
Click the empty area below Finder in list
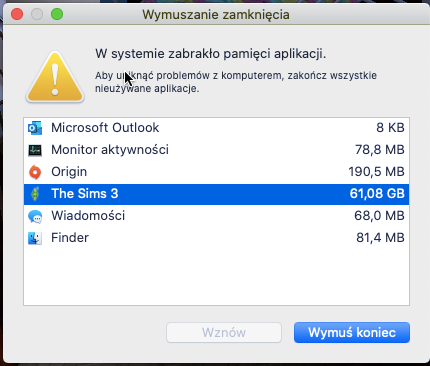[x=216, y=277]
